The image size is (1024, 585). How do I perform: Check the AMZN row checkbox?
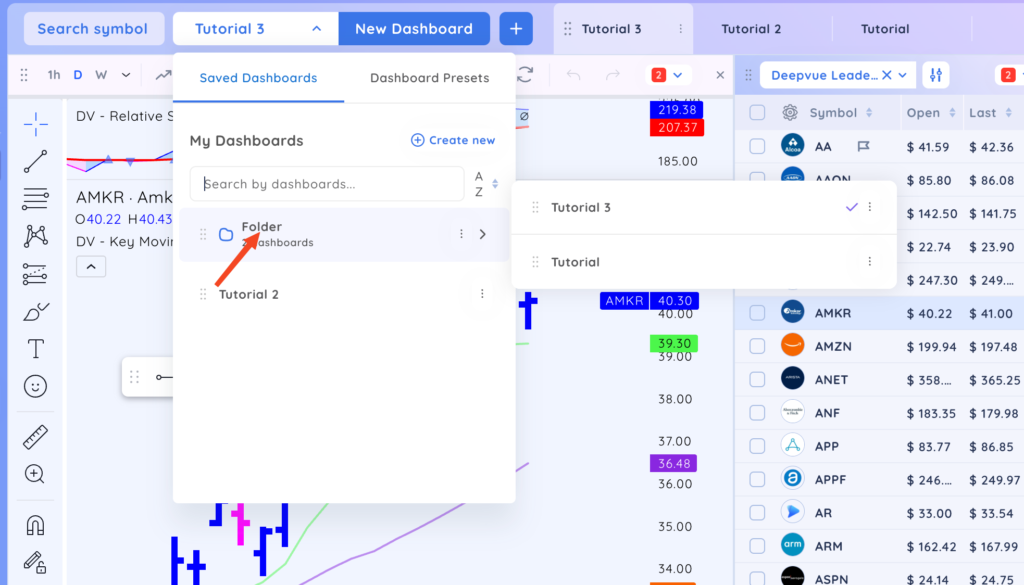pyautogui.click(x=757, y=346)
